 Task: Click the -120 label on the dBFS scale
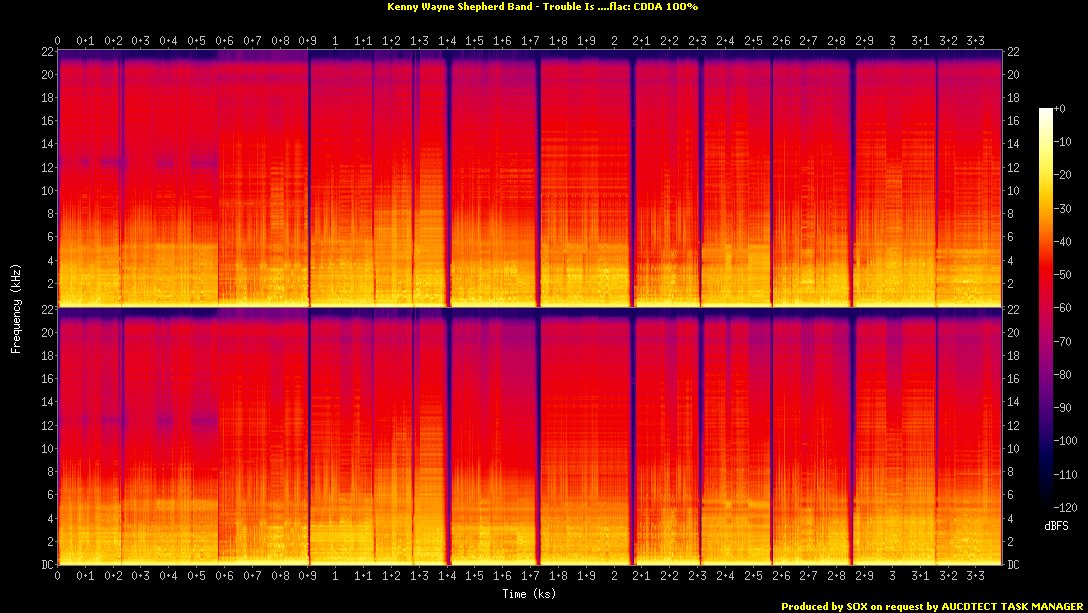point(1068,507)
